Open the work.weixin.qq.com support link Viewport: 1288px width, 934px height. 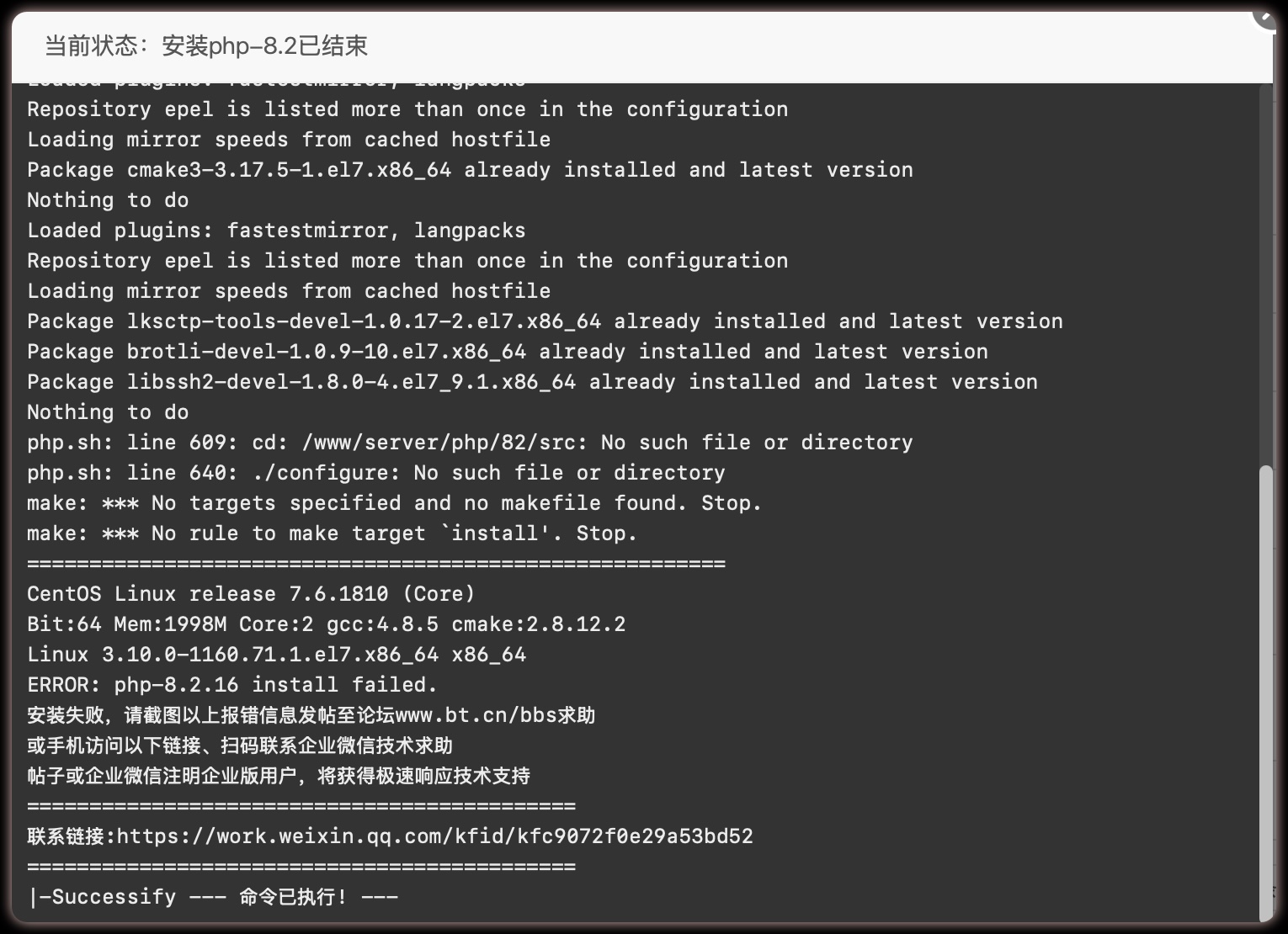[435, 836]
